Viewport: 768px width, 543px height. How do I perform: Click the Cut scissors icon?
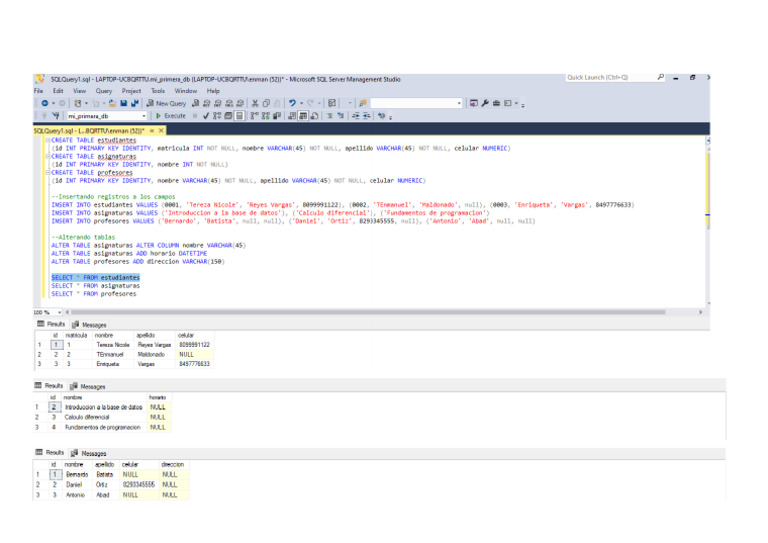[254, 103]
